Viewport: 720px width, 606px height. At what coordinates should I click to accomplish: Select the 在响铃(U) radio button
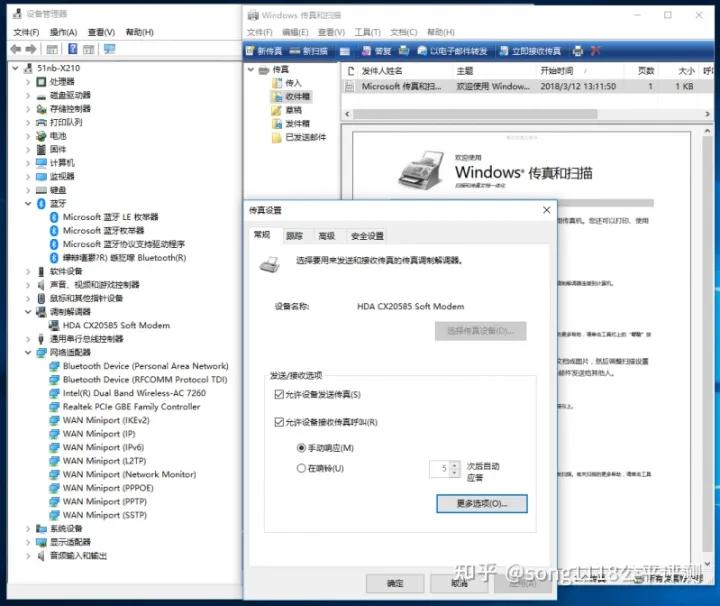[x=301, y=468]
